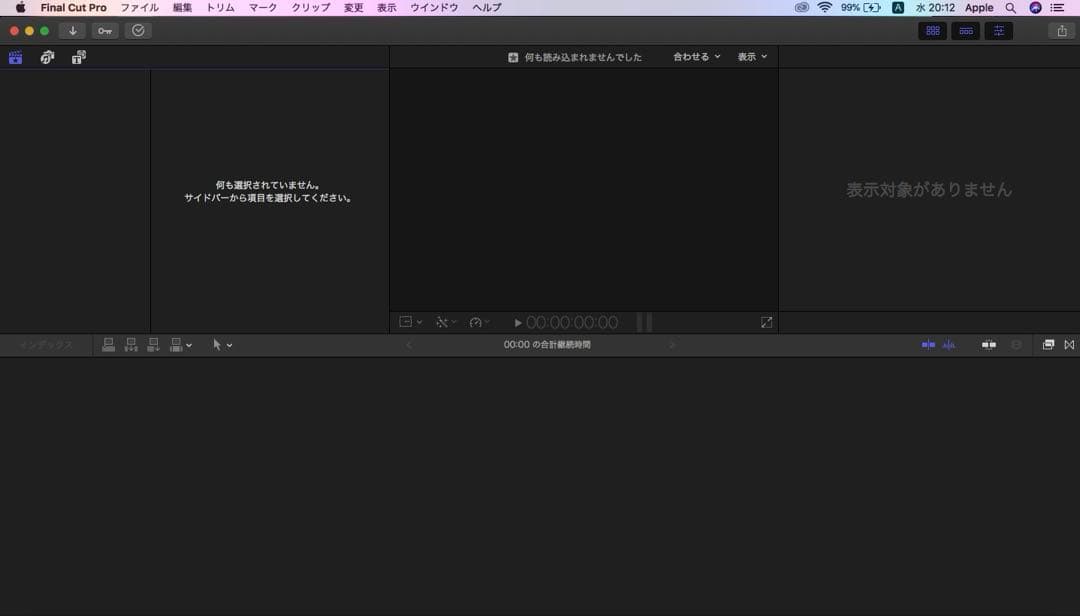Viewport: 1080px width, 616px height.
Task: Toggle the Timeline panel visibility
Action: tap(965, 31)
